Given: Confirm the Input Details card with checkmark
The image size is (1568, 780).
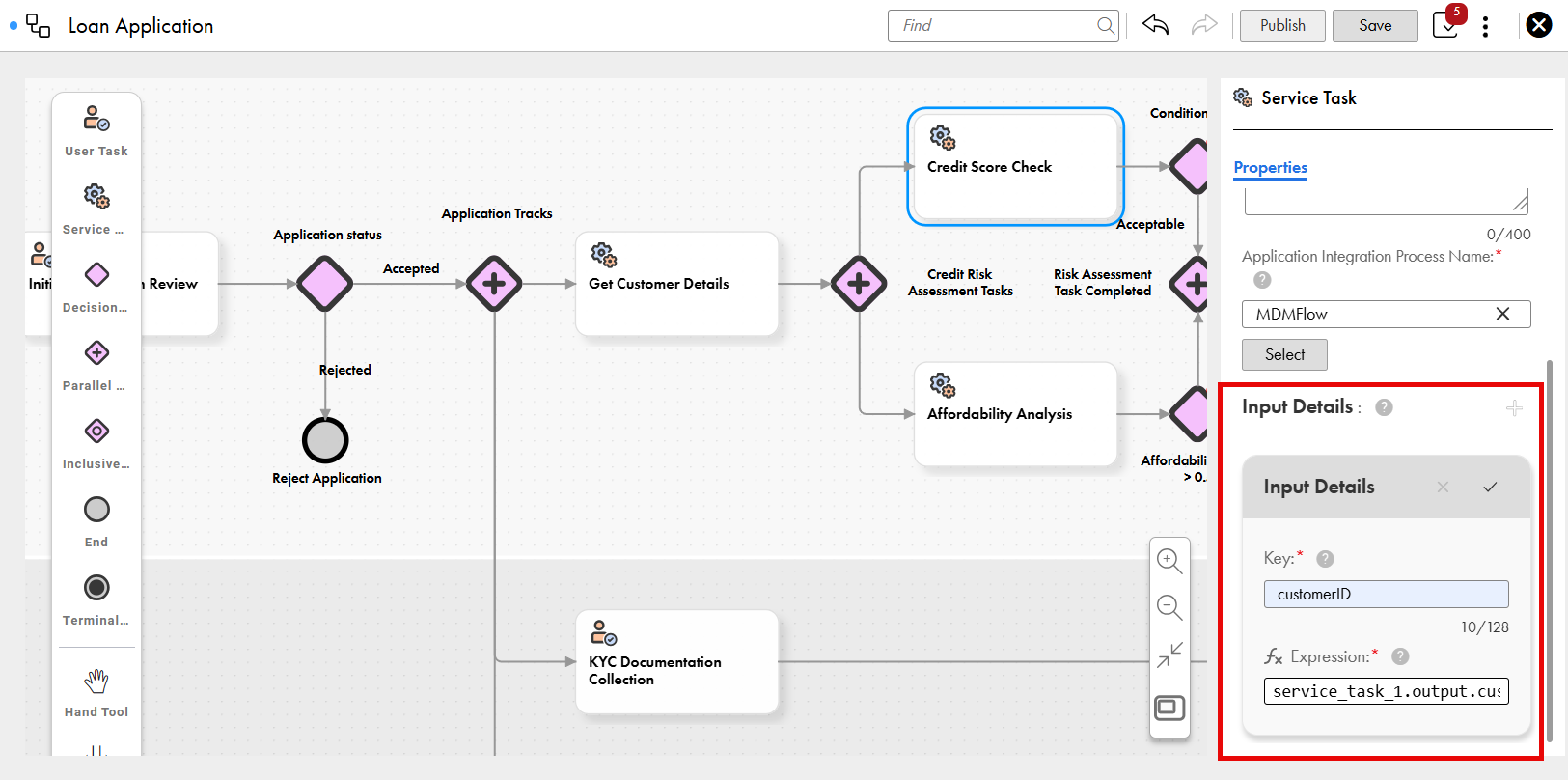Looking at the screenshot, I should click(x=1490, y=487).
